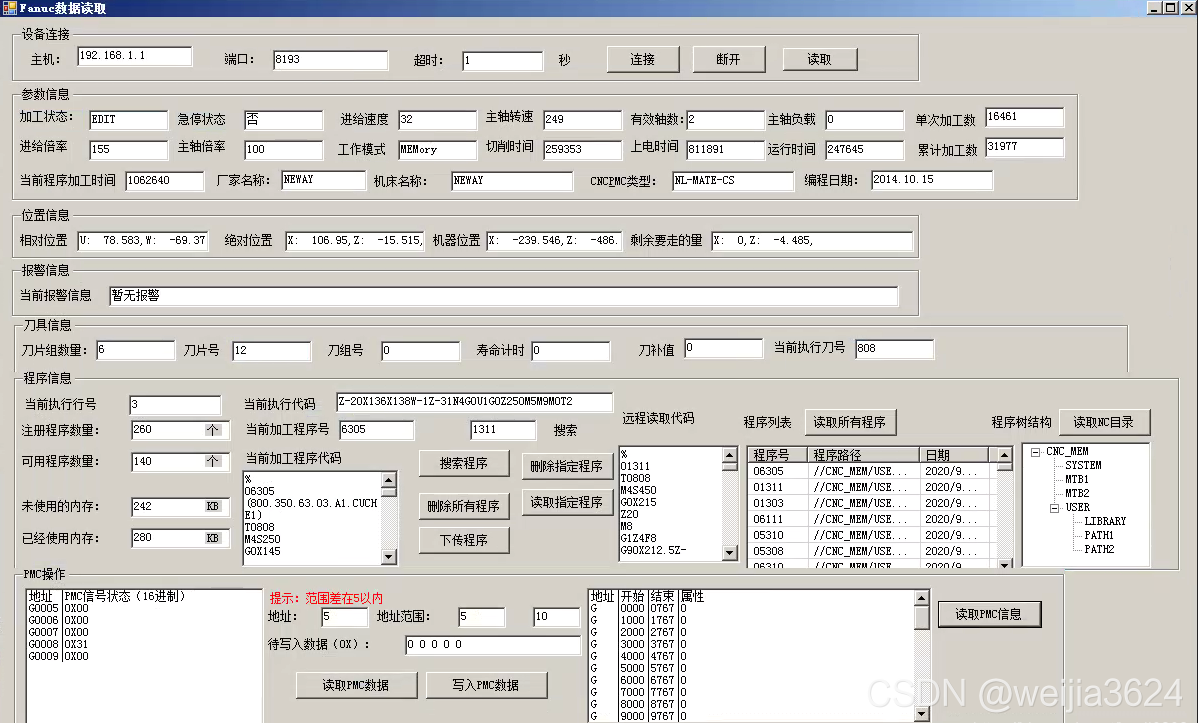Select SYSTEM in program tree
The image size is (1198, 723).
[x=1083, y=465]
